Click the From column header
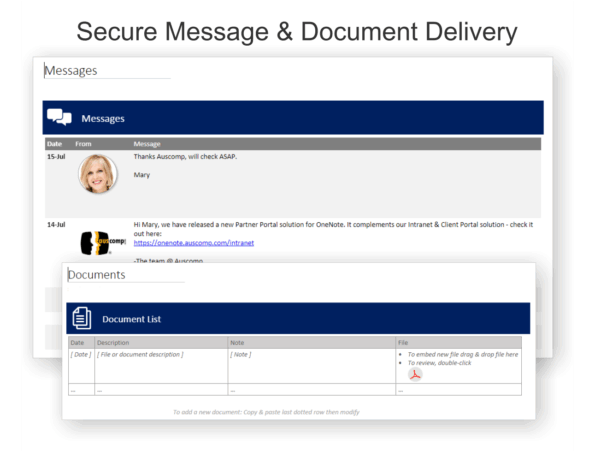The width and height of the screenshot is (595, 462). (x=83, y=144)
